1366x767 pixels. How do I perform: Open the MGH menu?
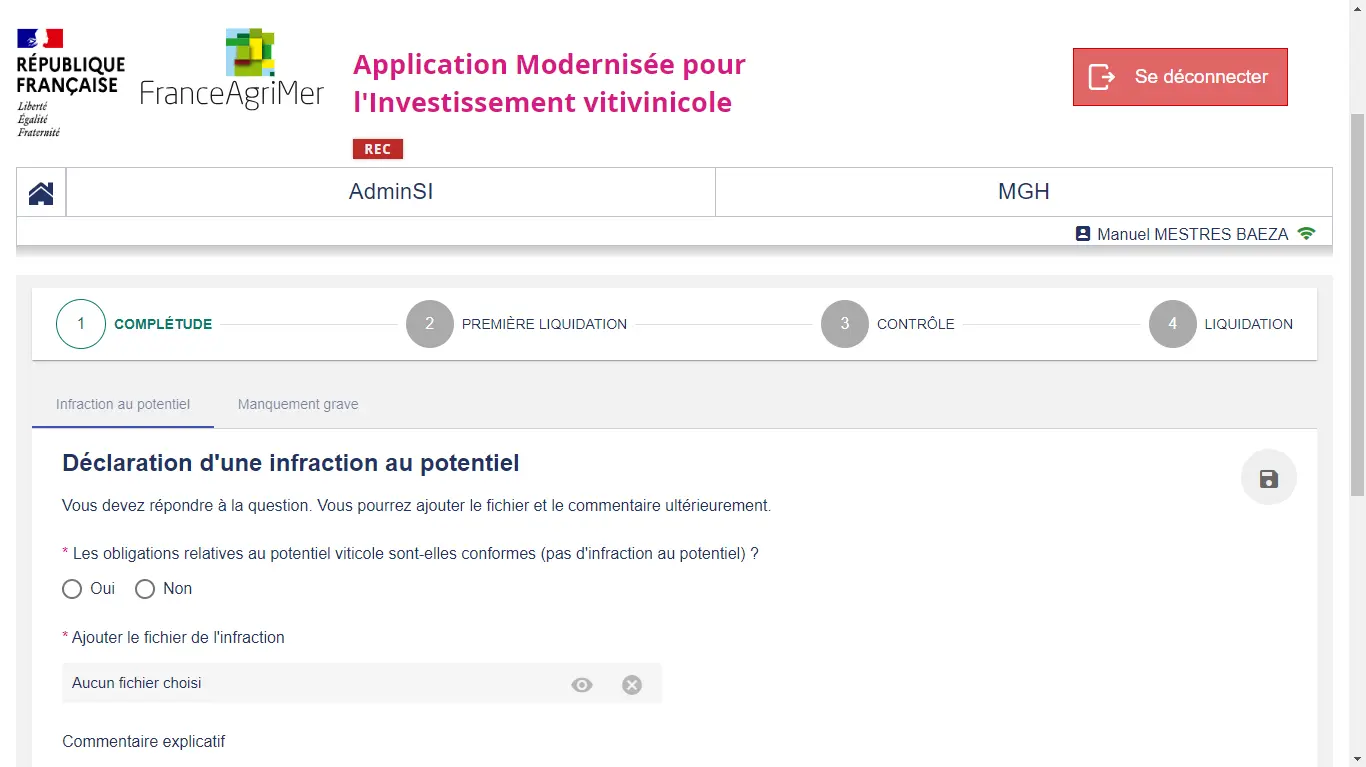click(x=1024, y=192)
